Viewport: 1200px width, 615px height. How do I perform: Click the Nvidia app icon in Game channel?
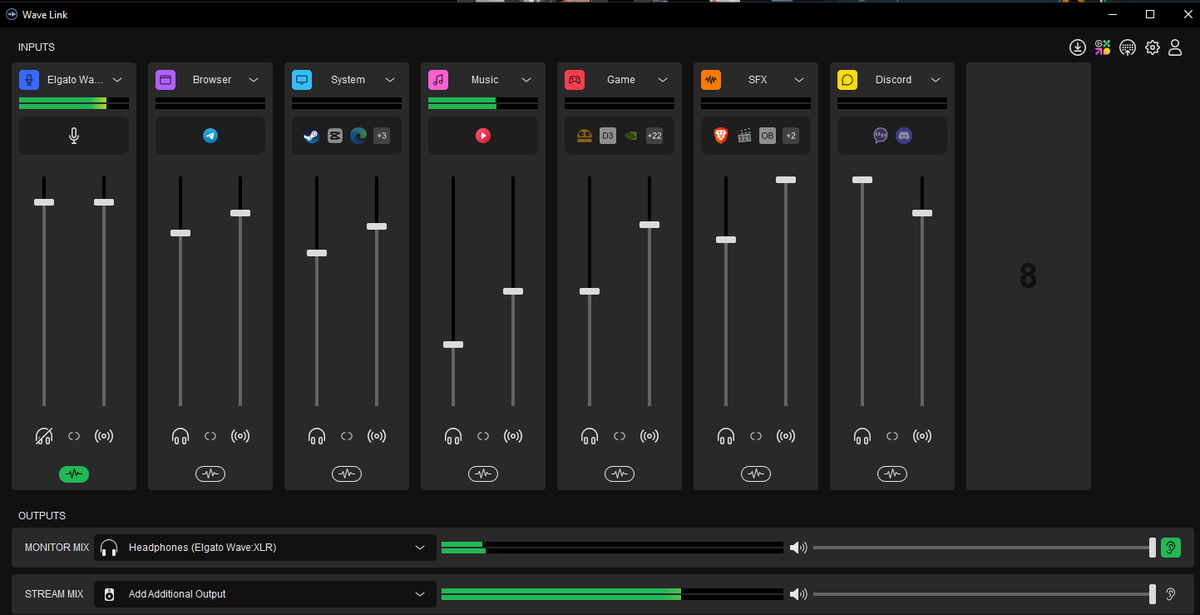631,135
